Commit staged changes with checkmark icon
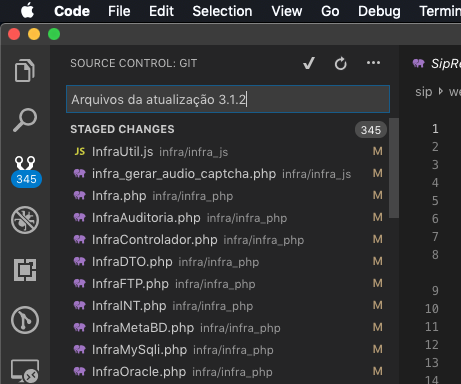The height and width of the screenshot is (384, 461). tap(309, 63)
